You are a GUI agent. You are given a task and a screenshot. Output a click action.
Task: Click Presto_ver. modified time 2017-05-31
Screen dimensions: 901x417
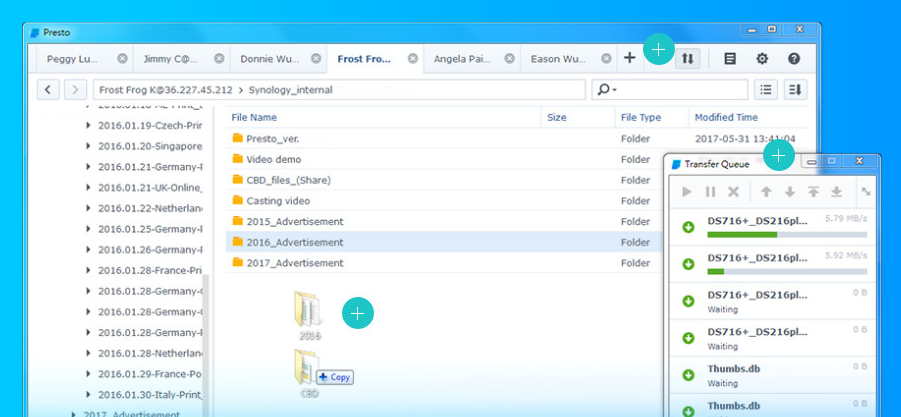[x=745, y=138]
